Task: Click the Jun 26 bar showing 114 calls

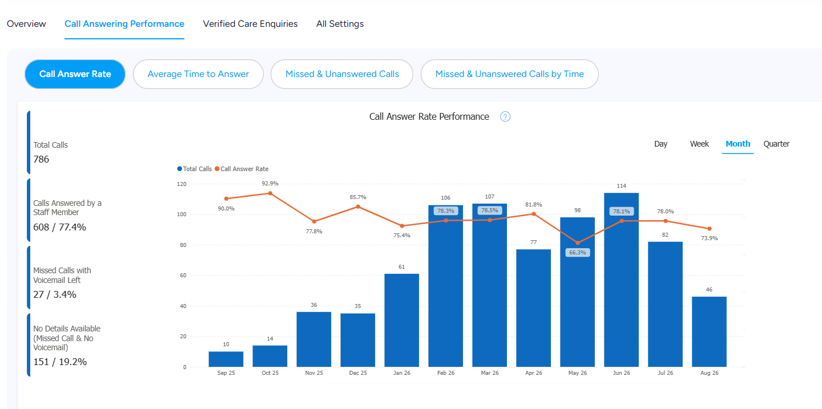Action: (x=621, y=279)
